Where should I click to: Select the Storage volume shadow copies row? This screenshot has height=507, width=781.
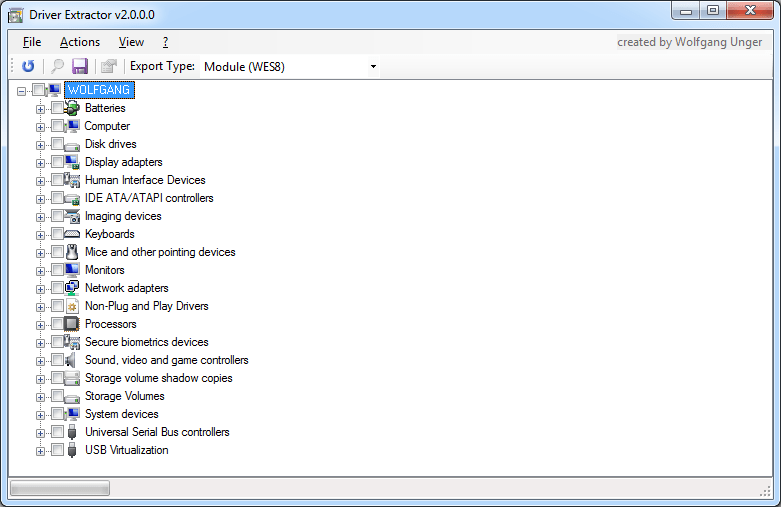158,378
